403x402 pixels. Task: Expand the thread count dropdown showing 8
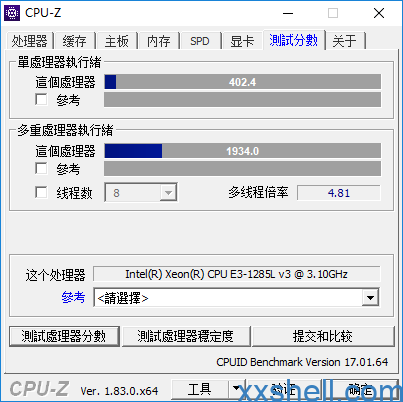168,192
